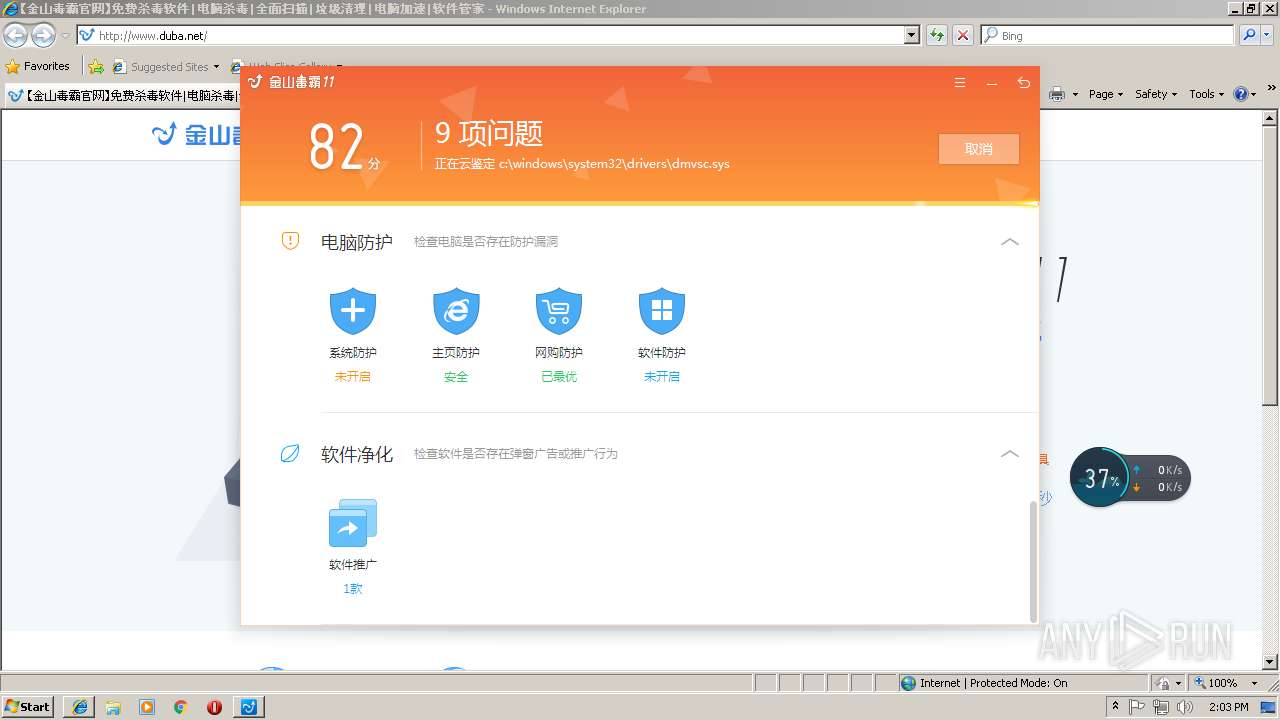Viewport: 1280px width, 720px height.
Task: Collapse the 电脑防护 section
Action: [x=1010, y=241]
